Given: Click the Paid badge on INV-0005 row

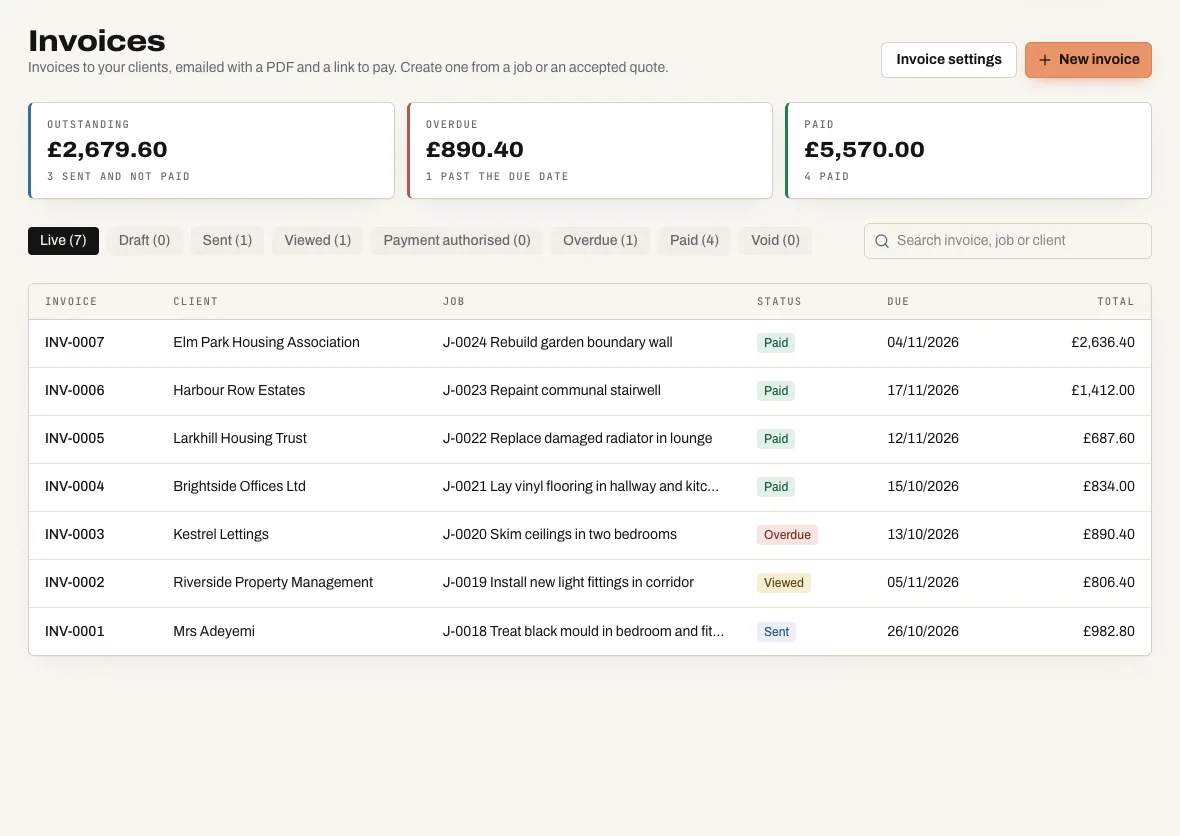Looking at the screenshot, I should [x=776, y=439].
